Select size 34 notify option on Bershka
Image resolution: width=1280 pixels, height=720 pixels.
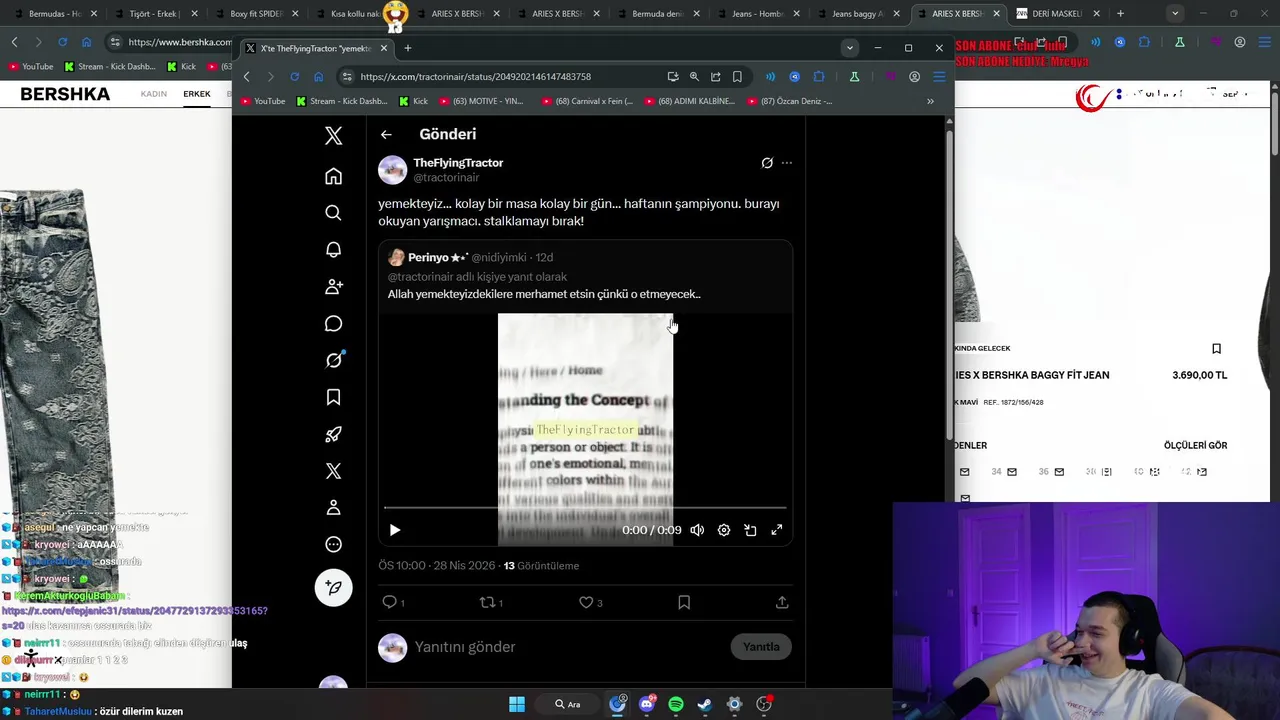point(1003,472)
